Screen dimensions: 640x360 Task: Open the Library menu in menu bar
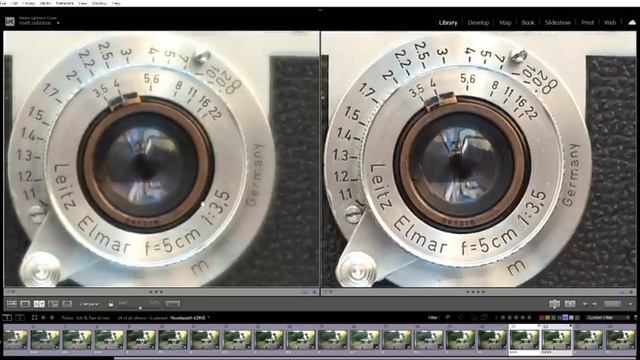click(28, 3)
